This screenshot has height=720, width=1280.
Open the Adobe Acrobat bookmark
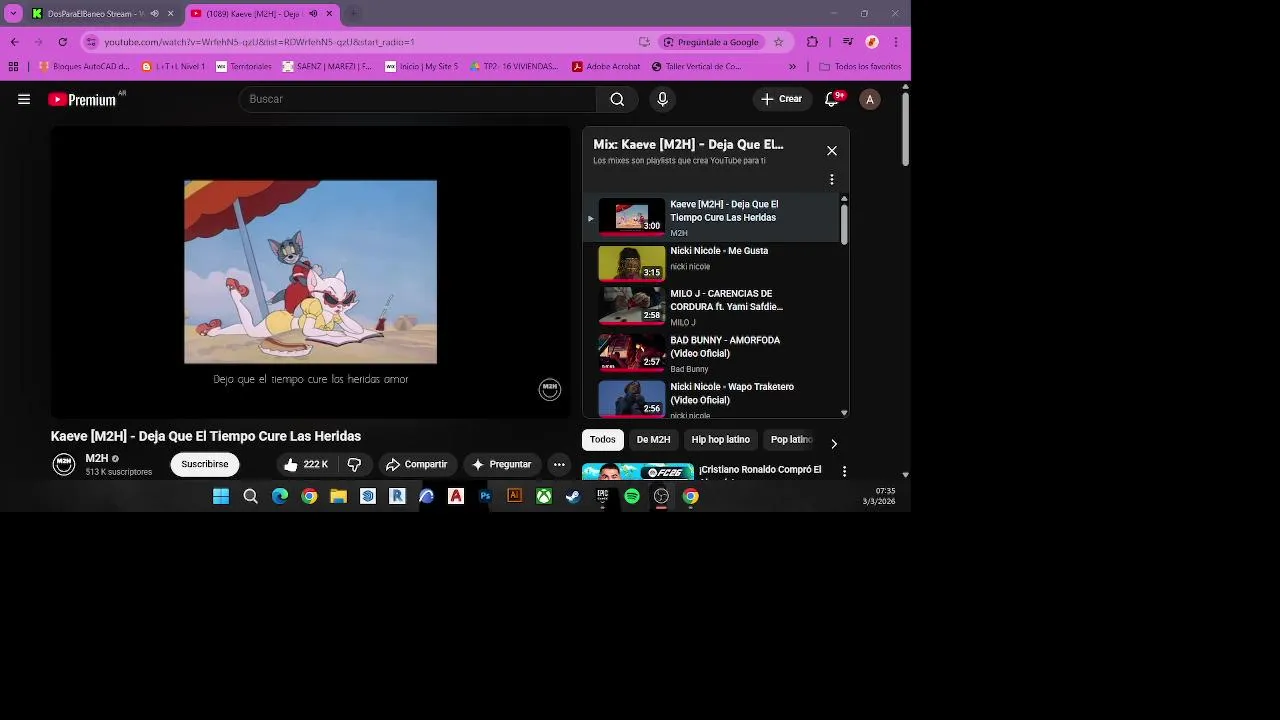606,67
